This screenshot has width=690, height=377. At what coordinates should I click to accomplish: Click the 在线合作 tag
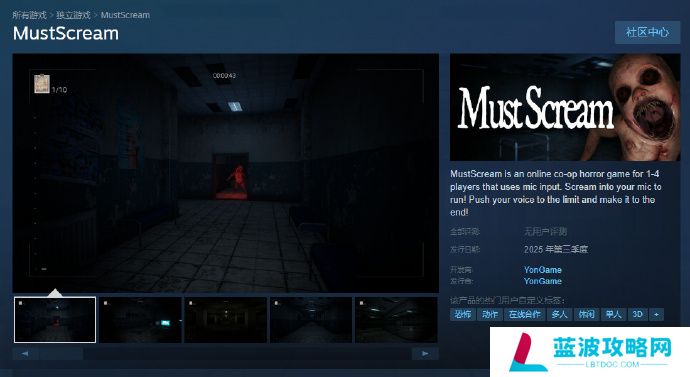[x=525, y=314]
